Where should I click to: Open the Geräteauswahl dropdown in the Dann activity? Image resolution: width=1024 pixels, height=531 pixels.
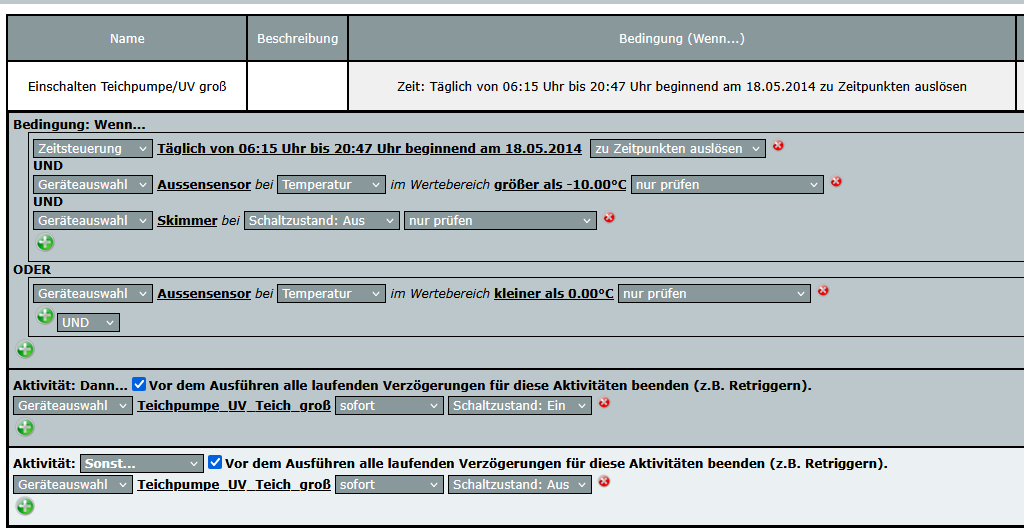(x=72, y=406)
